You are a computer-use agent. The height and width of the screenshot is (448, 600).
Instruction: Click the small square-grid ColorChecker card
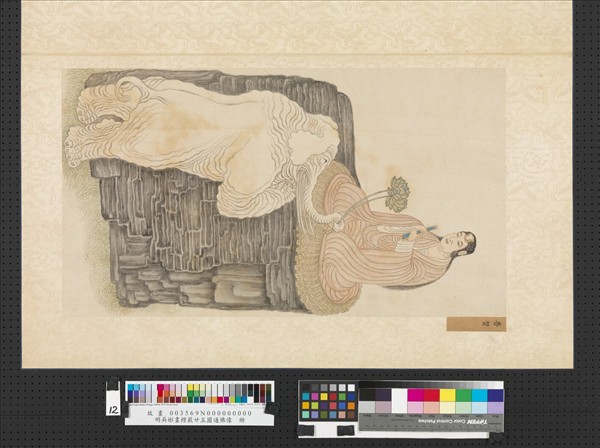tap(328, 400)
